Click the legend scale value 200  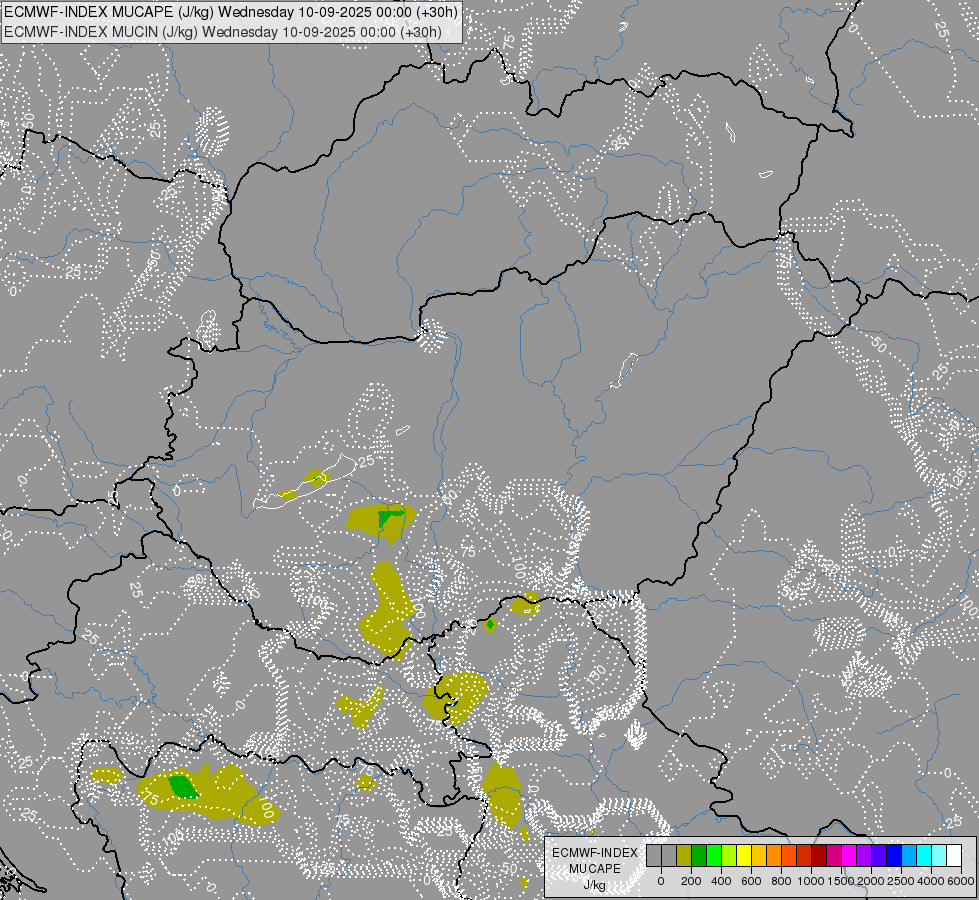[x=691, y=881]
